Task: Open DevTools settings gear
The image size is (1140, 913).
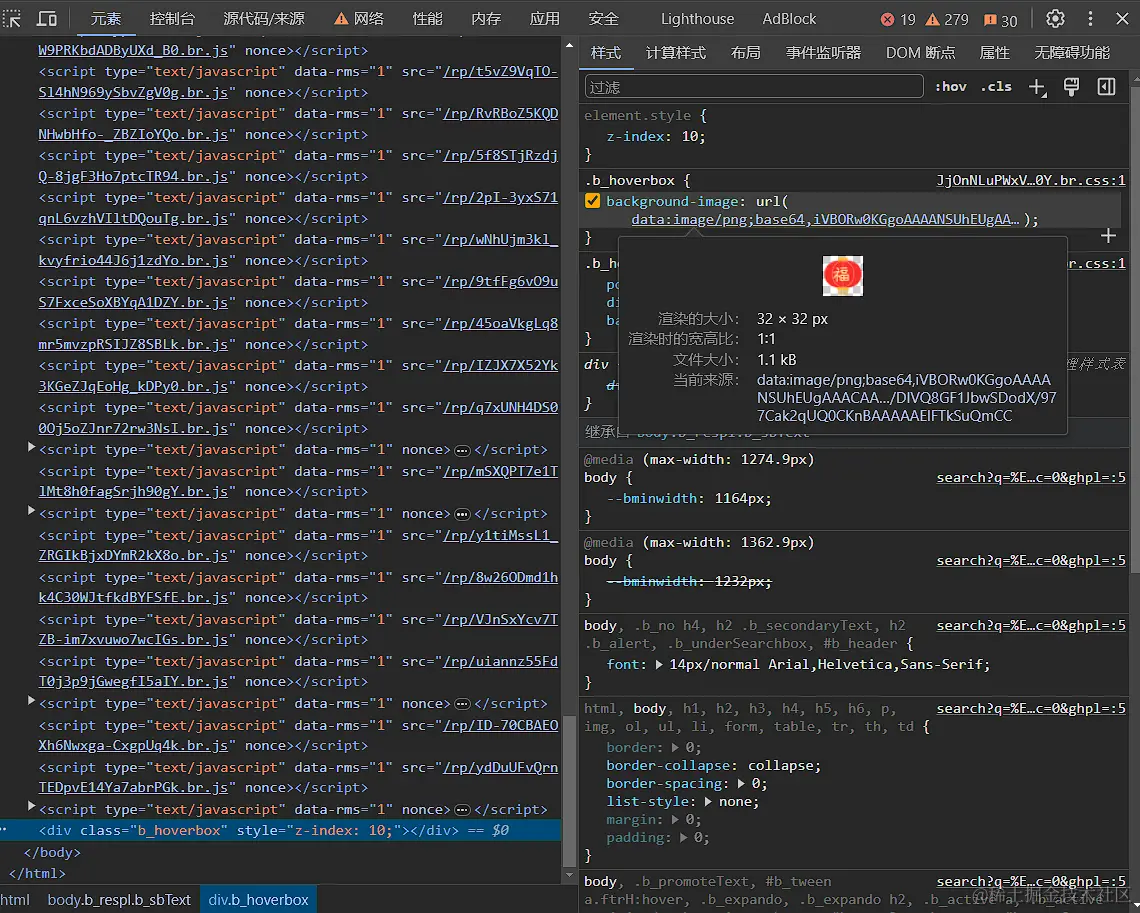Action: pos(1055,19)
